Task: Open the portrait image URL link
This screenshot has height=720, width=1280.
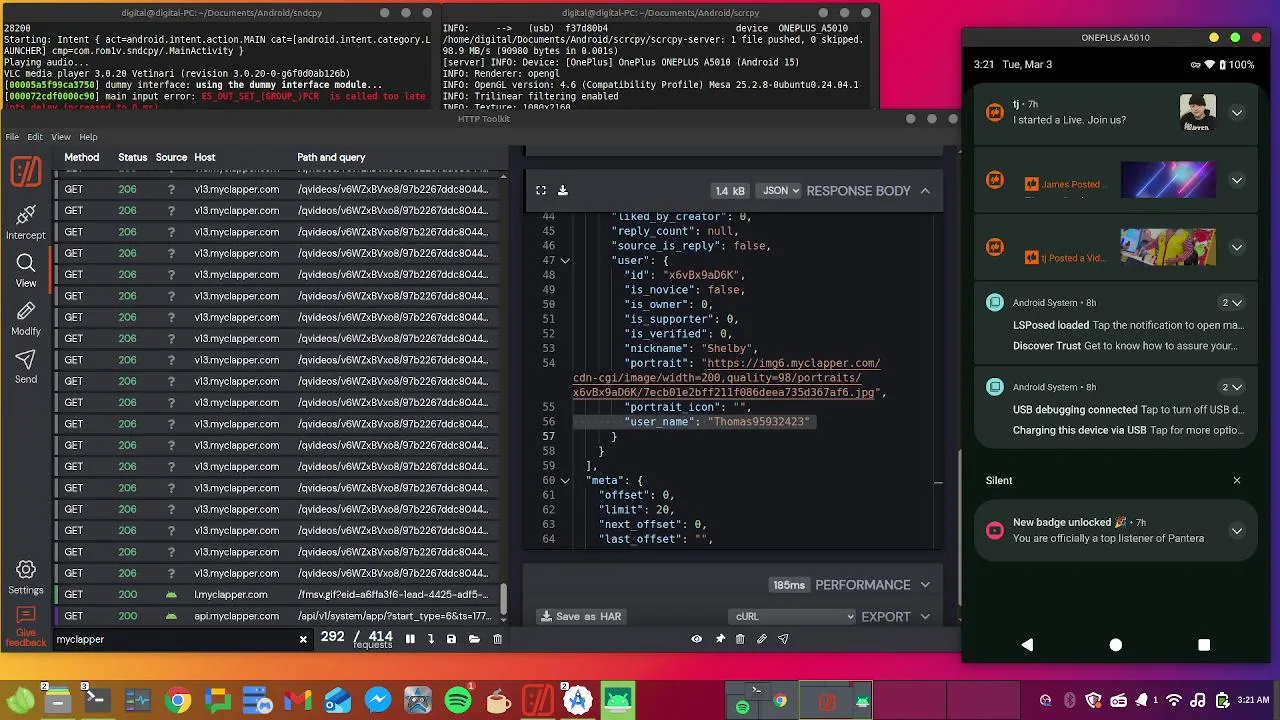Action: pos(727,378)
